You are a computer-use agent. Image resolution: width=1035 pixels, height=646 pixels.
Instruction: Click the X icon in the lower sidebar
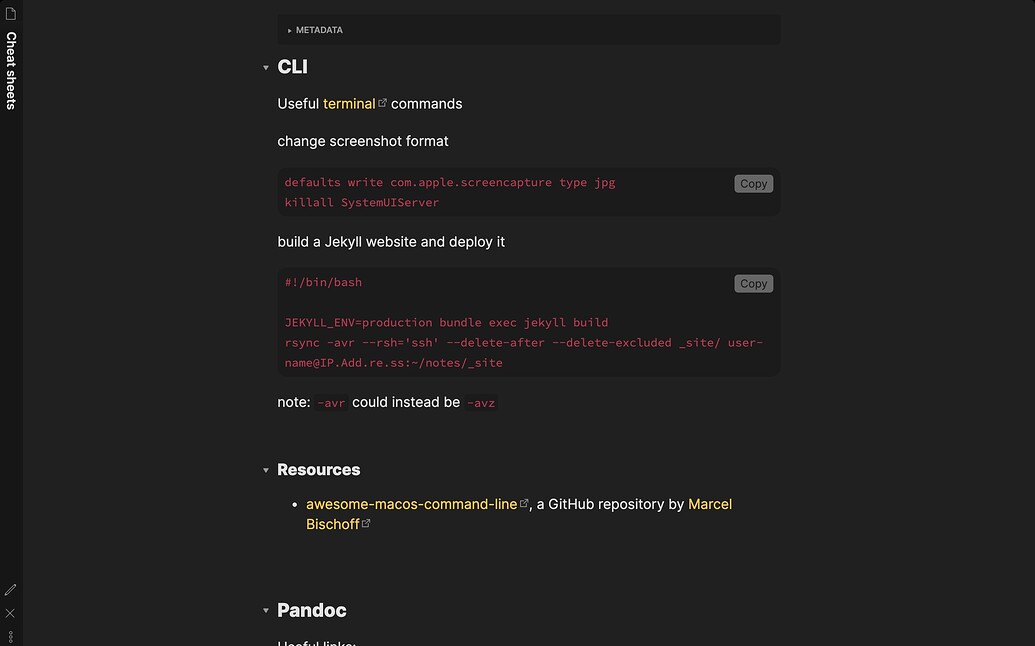pos(10,613)
